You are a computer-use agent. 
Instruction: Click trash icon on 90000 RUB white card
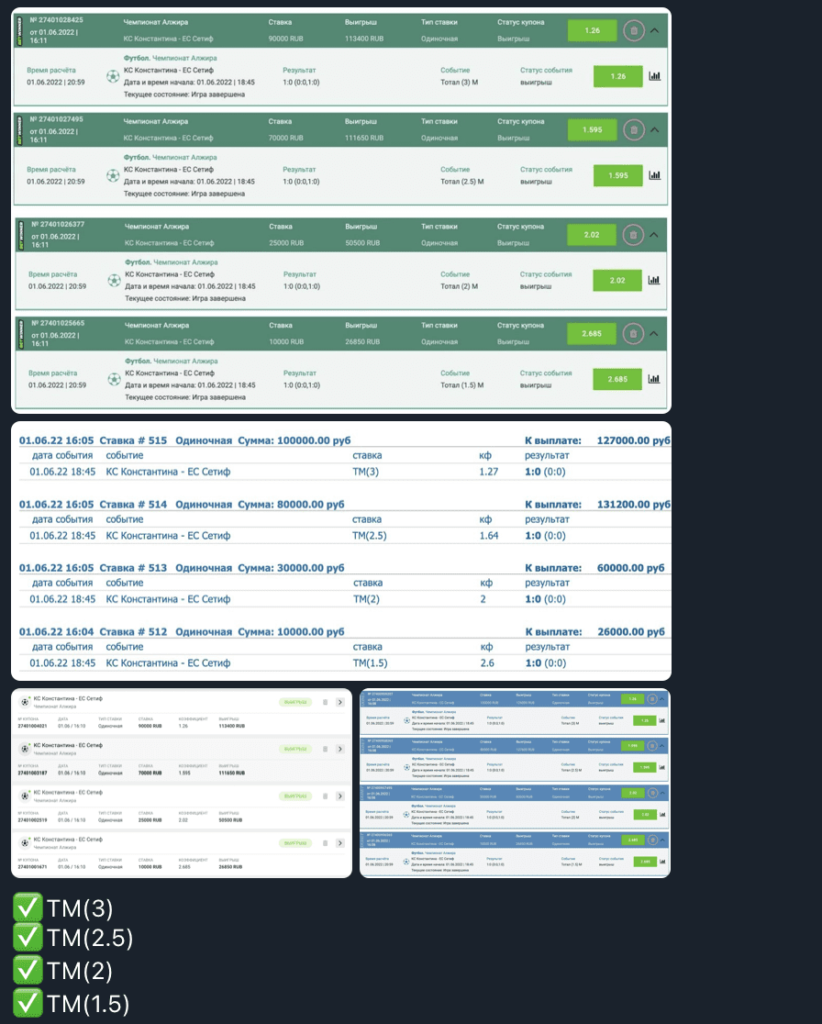tap(323, 704)
